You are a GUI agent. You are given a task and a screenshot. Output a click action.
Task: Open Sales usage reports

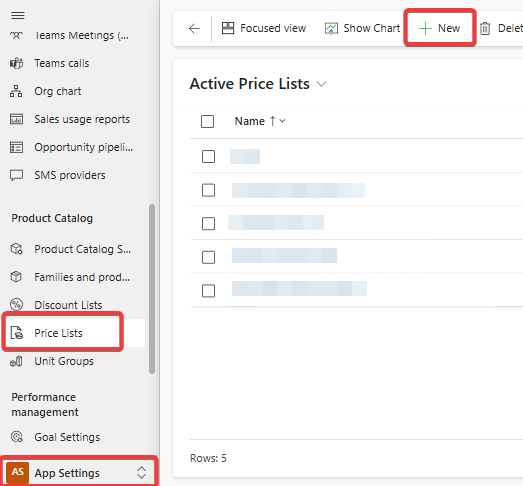pos(82,119)
